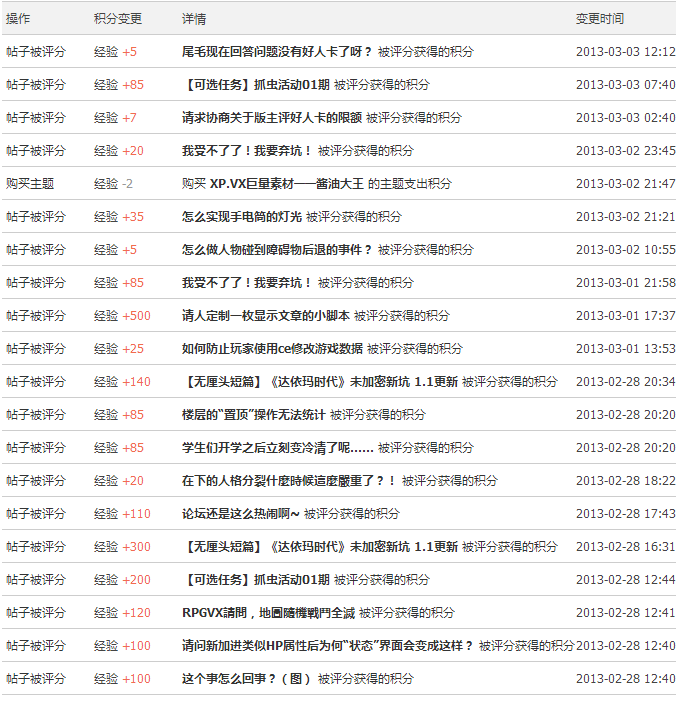Open the post 怎么做人物碰到障碍物后退的事件？
Image resolution: width=676 pixels, height=701 pixels.
click(x=277, y=250)
